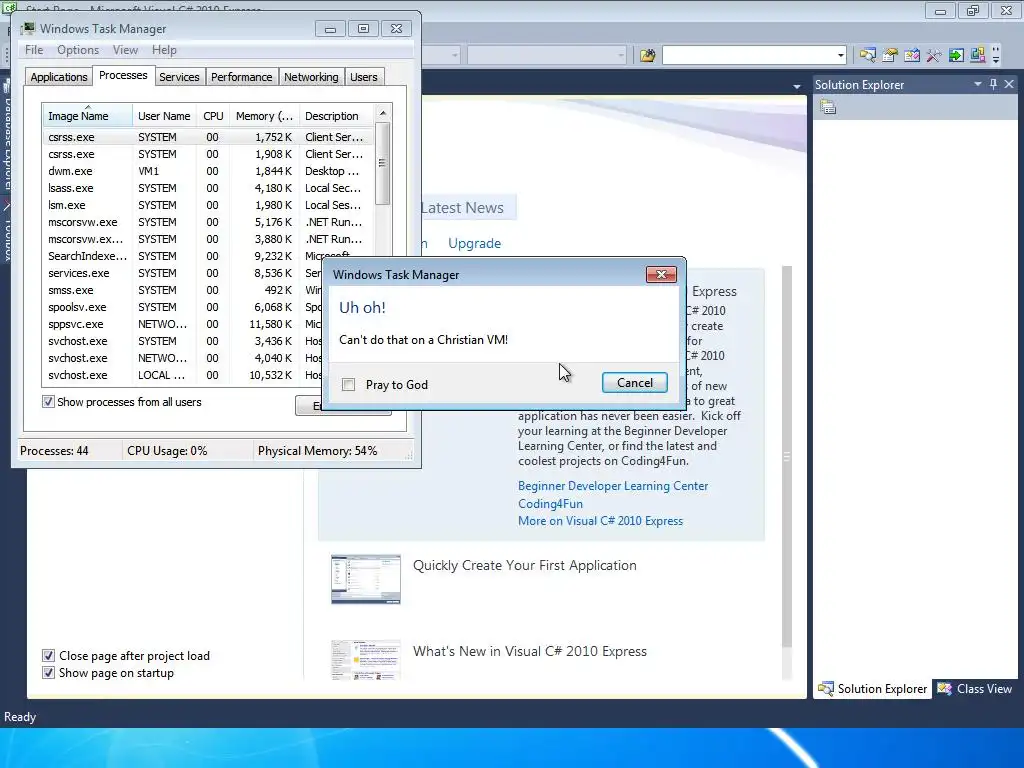Click What's New in Visual C# 2010 Express heading
Screen dimensions: 1024x768
click(x=530, y=651)
